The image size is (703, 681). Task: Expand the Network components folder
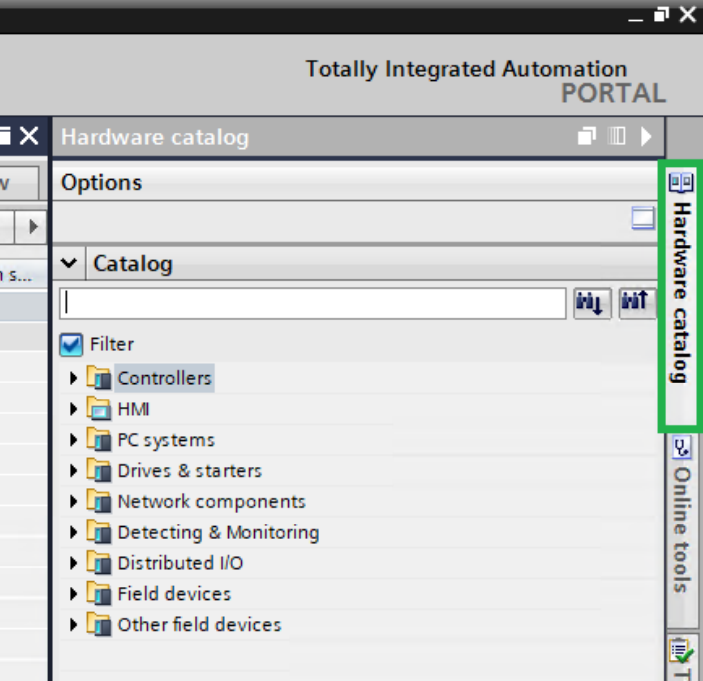pyautogui.click(x=73, y=502)
